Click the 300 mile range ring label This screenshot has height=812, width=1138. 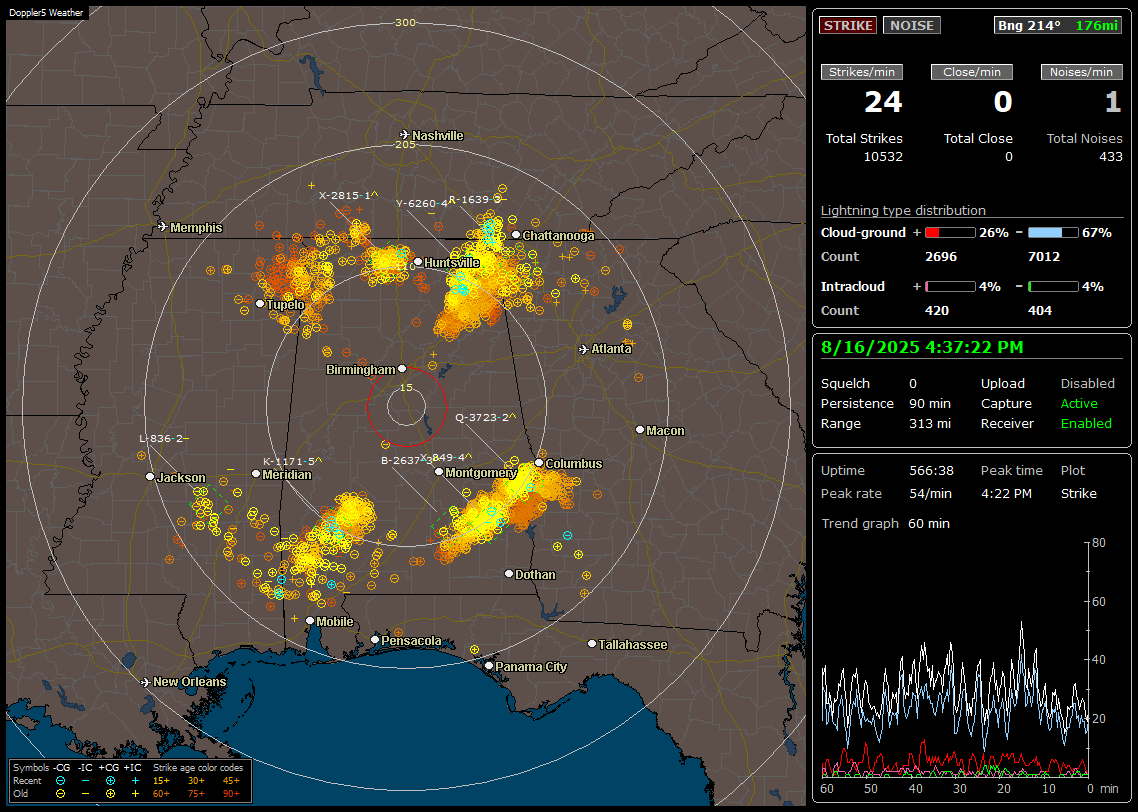[x=405, y=22]
